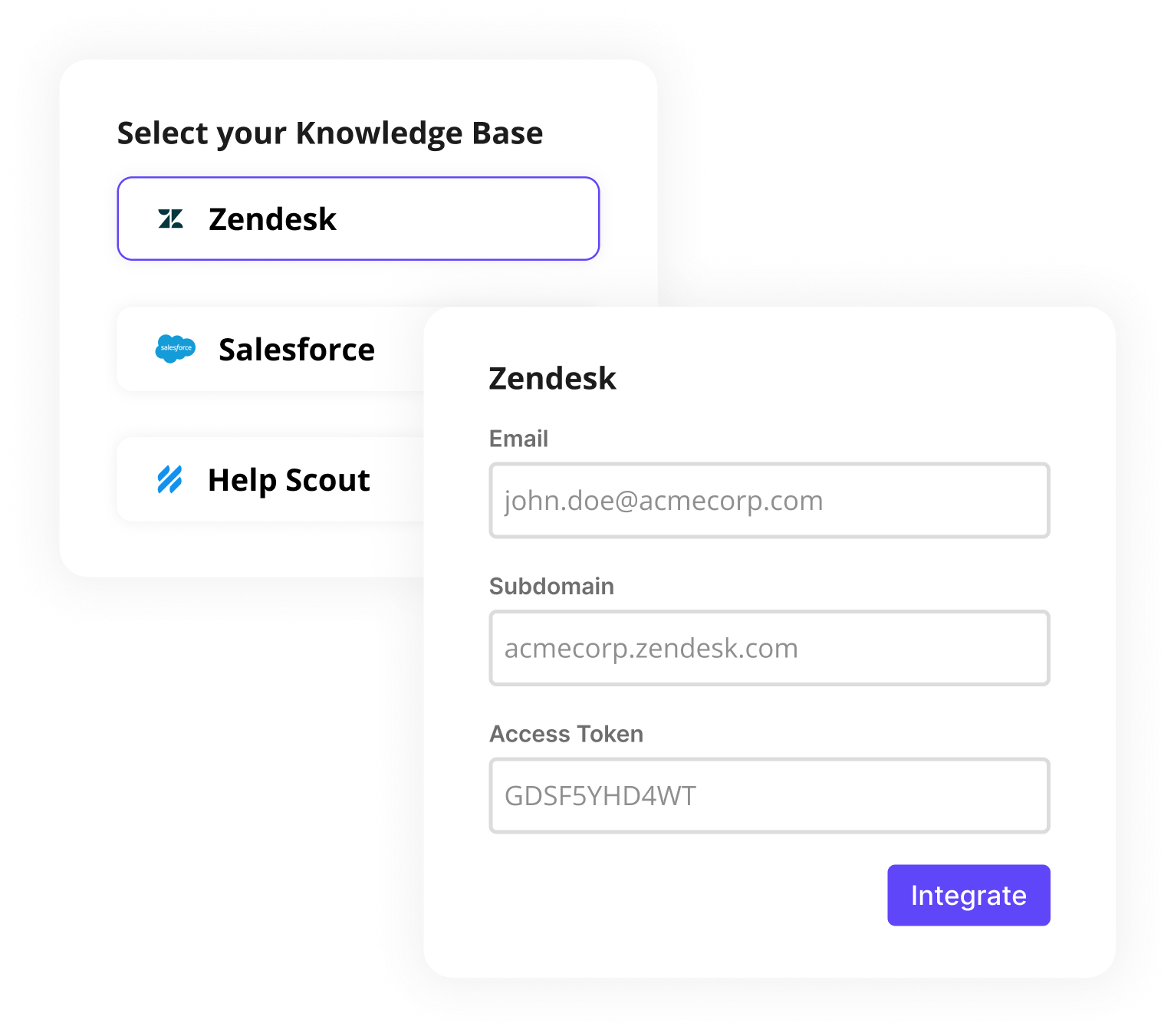The image size is (1174, 1036).
Task: Click the Zendesk form title heading
Action: click(552, 379)
